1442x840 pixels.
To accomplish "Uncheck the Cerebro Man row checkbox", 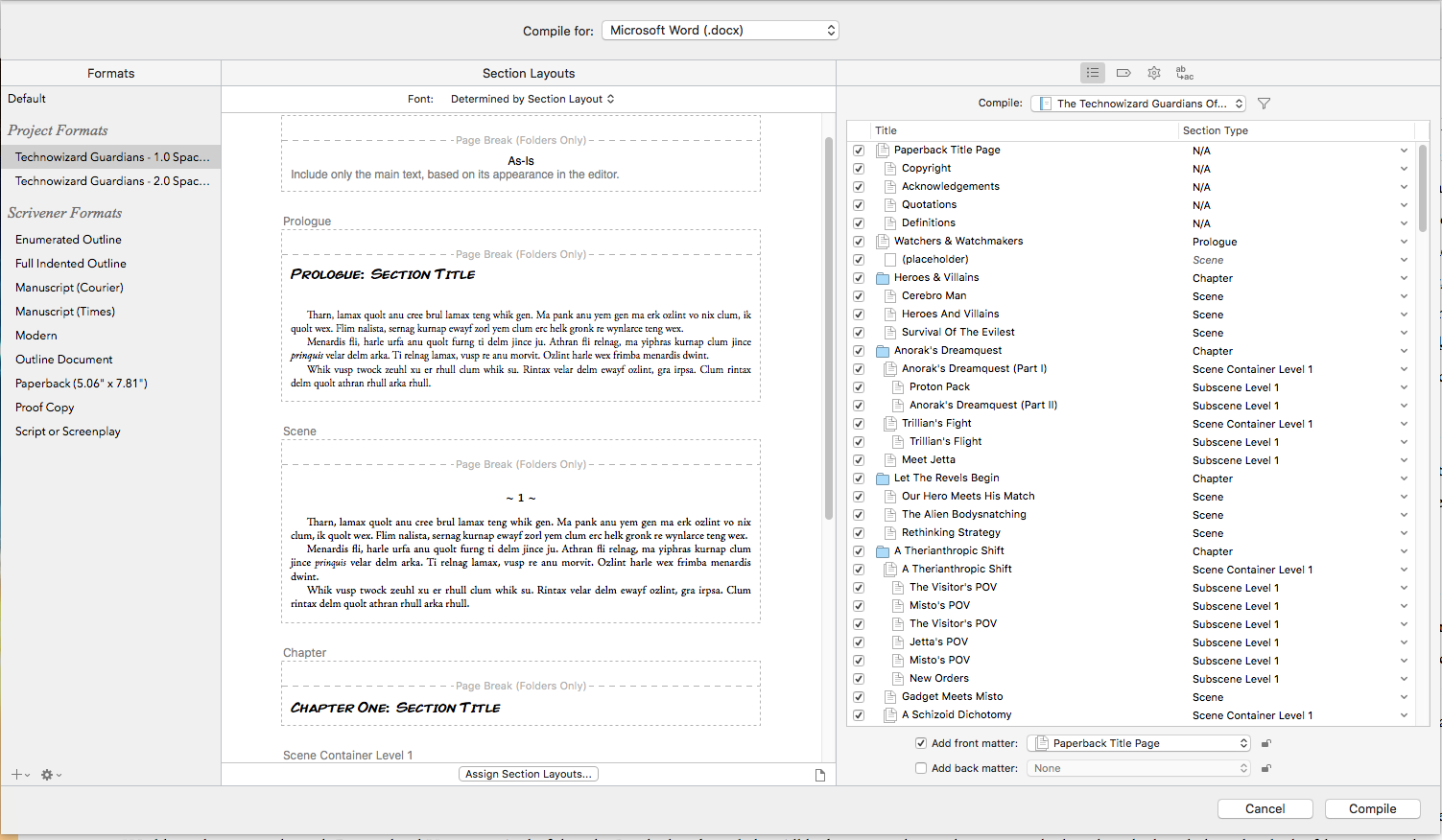I will tap(859, 296).
